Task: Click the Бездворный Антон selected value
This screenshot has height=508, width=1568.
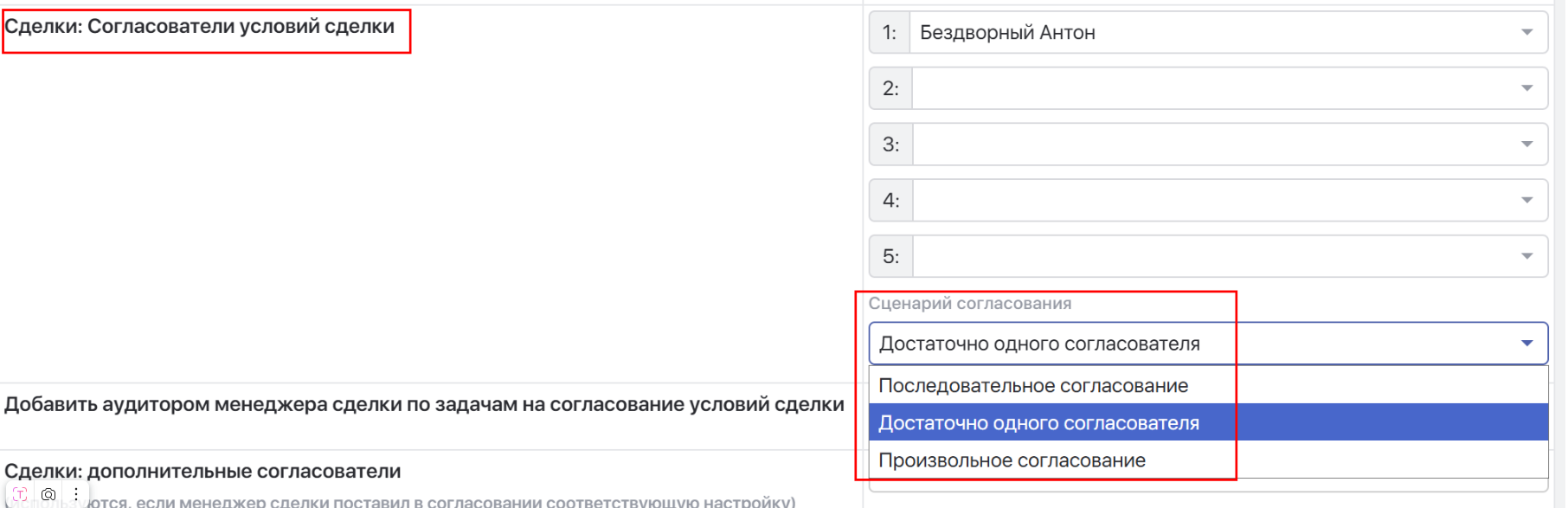Action: click(x=1007, y=33)
